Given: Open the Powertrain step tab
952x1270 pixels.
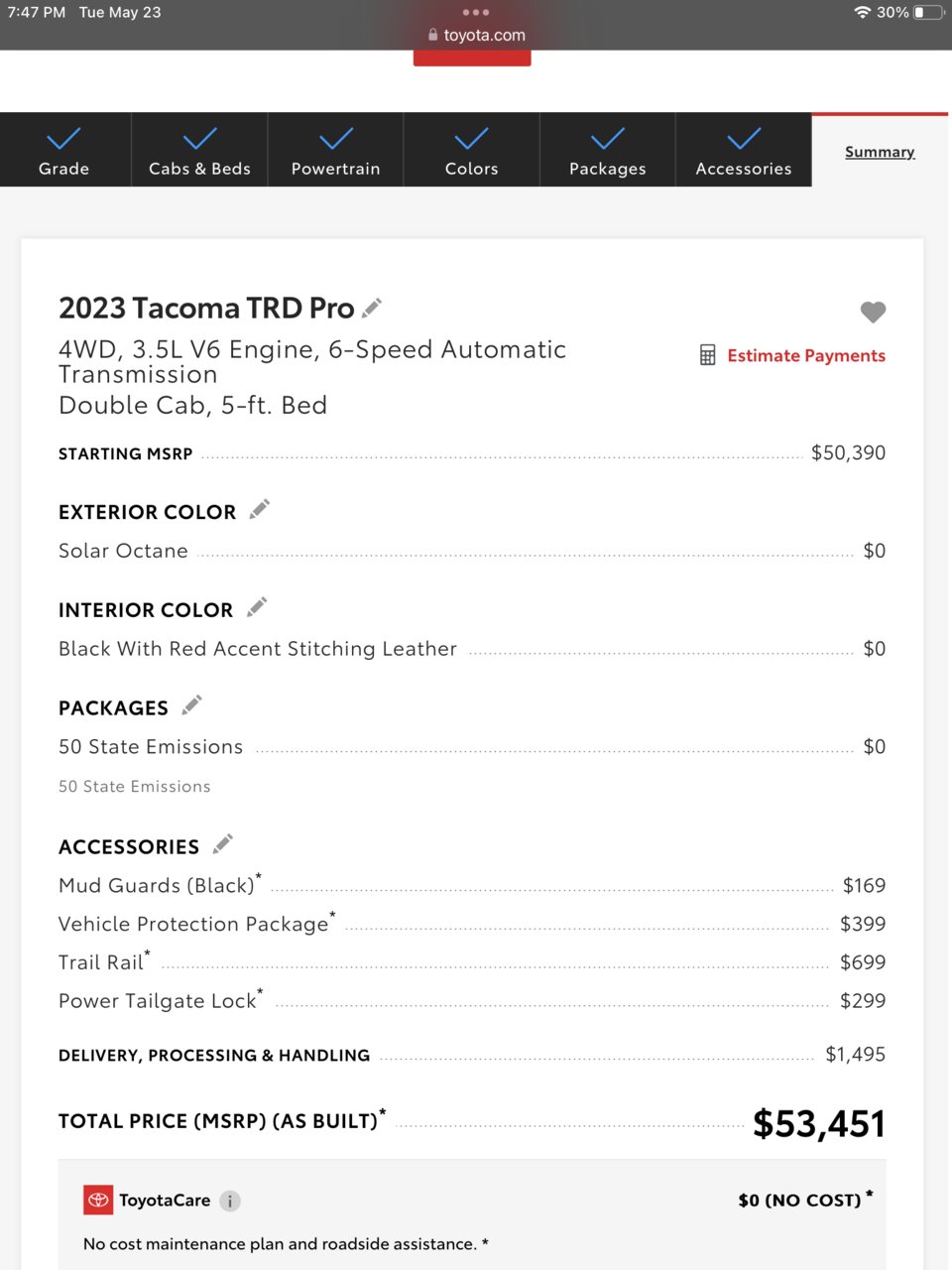Looking at the screenshot, I should coord(335,150).
